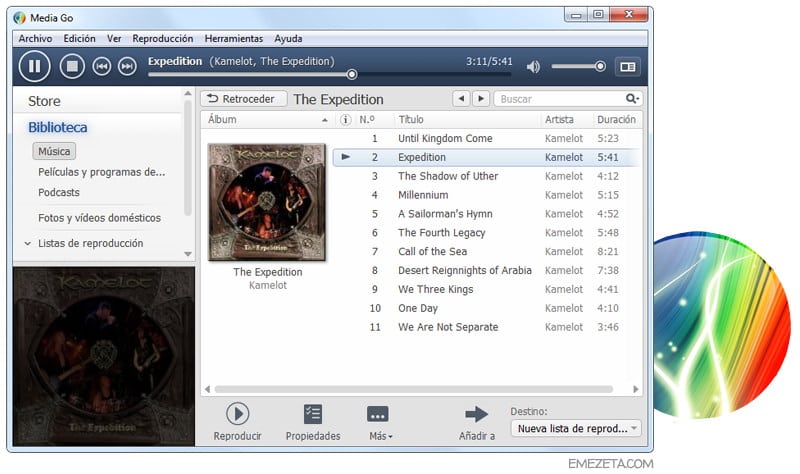Open Propiedades checklist icon
The width and height of the screenshot is (800, 474).
pyautogui.click(x=313, y=414)
